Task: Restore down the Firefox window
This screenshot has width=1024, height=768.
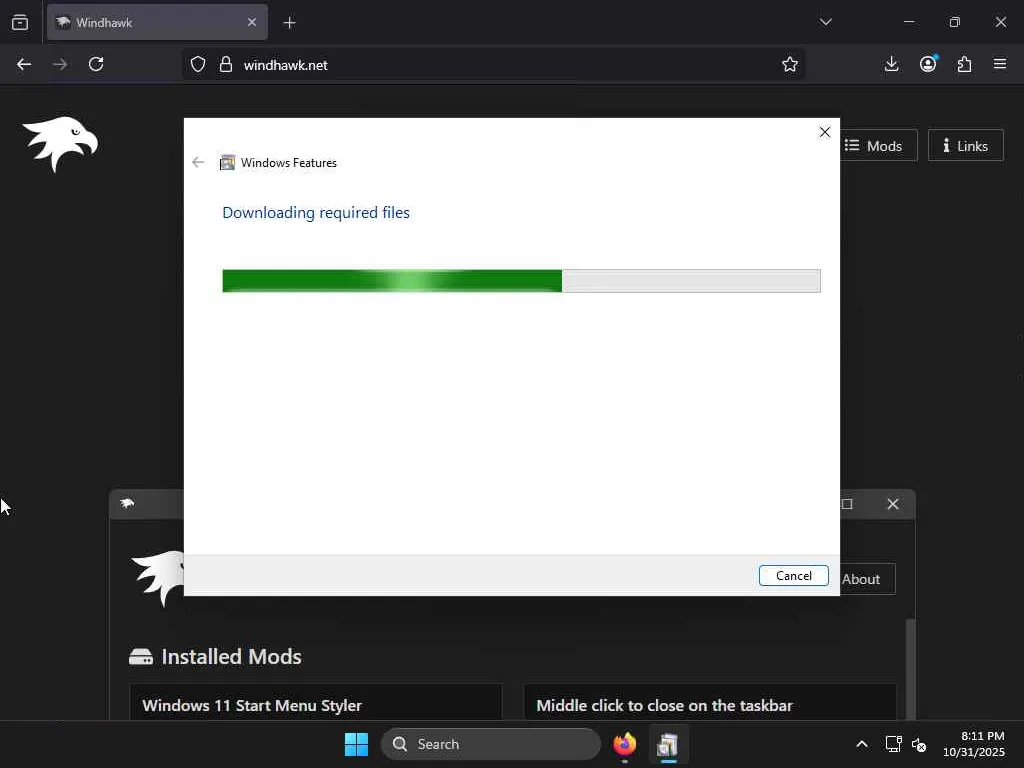Action: tap(955, 22)
